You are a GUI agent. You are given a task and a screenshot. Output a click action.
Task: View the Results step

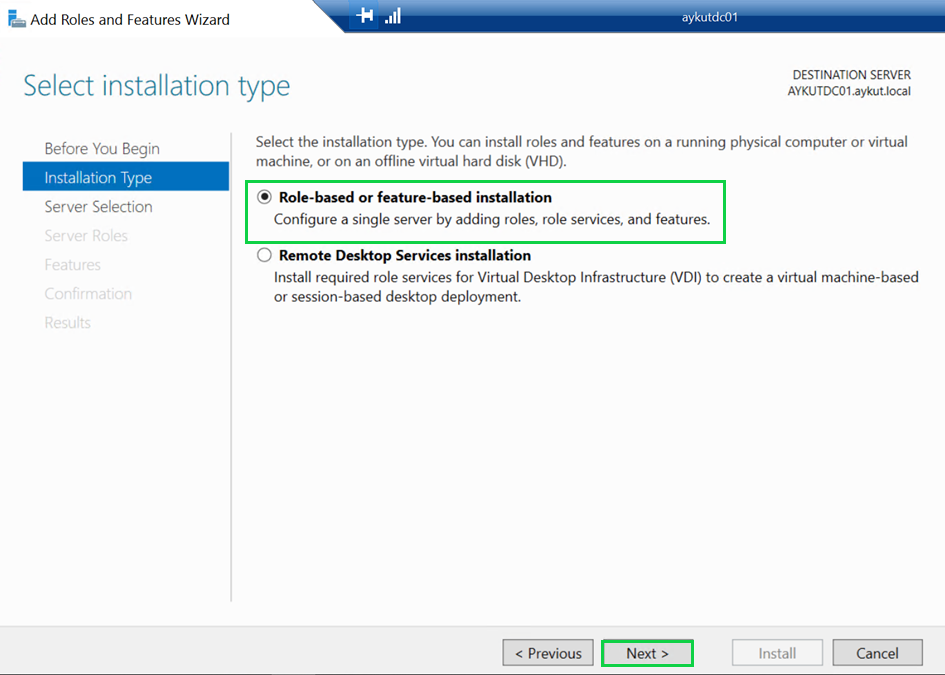coord(67,323)
